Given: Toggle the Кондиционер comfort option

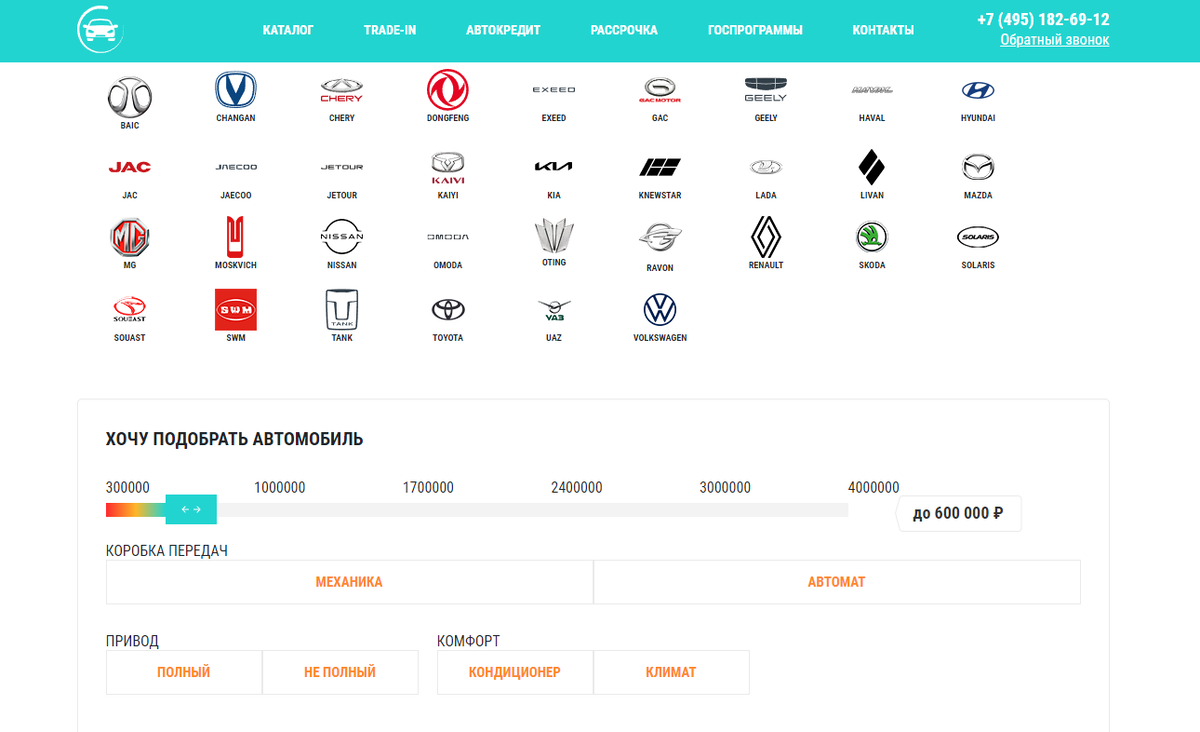Looking at the screenshot, I should pos(515,672).
